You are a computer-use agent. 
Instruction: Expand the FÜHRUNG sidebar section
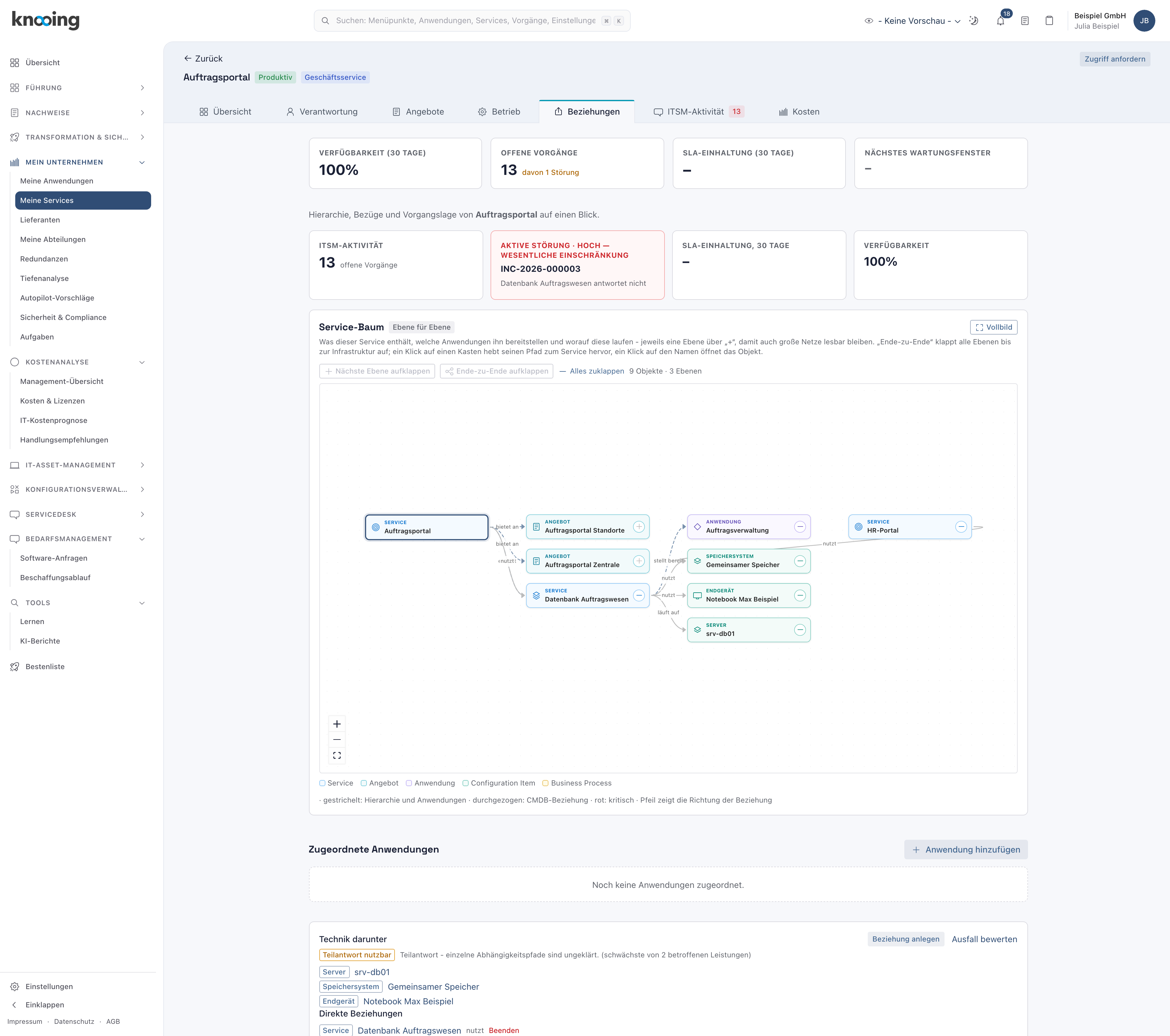click(x=78, y=87)
